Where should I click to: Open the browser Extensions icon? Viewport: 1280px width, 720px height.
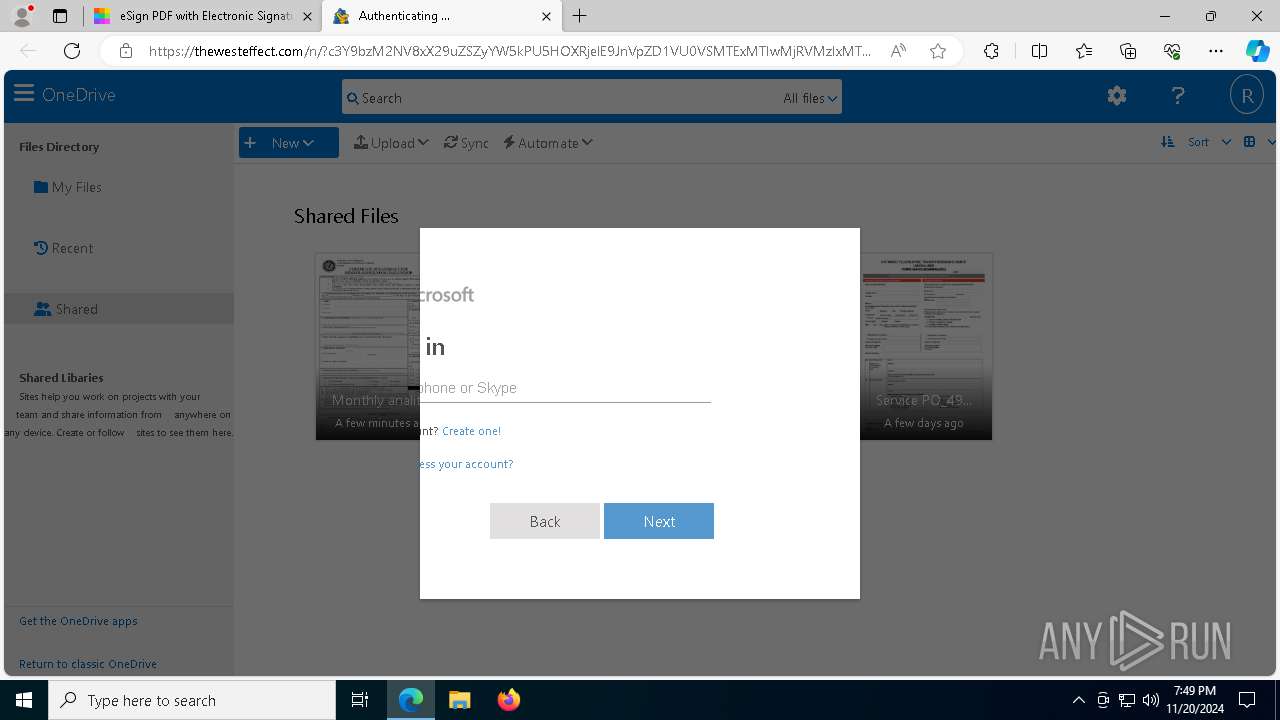pos(991,51)
